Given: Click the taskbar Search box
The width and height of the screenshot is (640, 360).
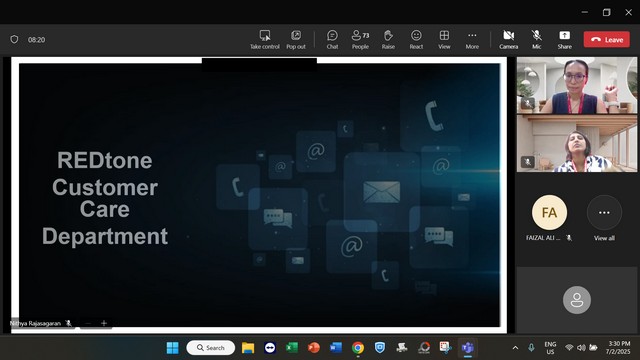Looking at the screenshot, I should click(x=211, y=348).
